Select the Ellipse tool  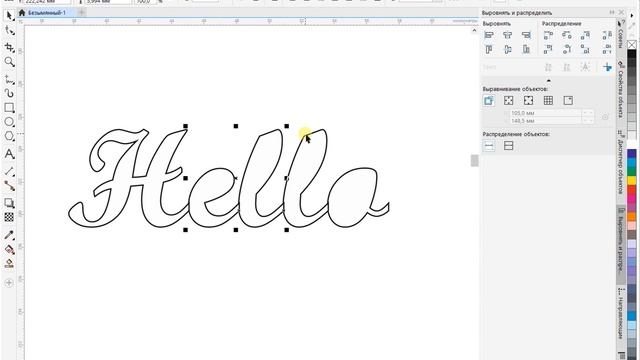[9, 122]
